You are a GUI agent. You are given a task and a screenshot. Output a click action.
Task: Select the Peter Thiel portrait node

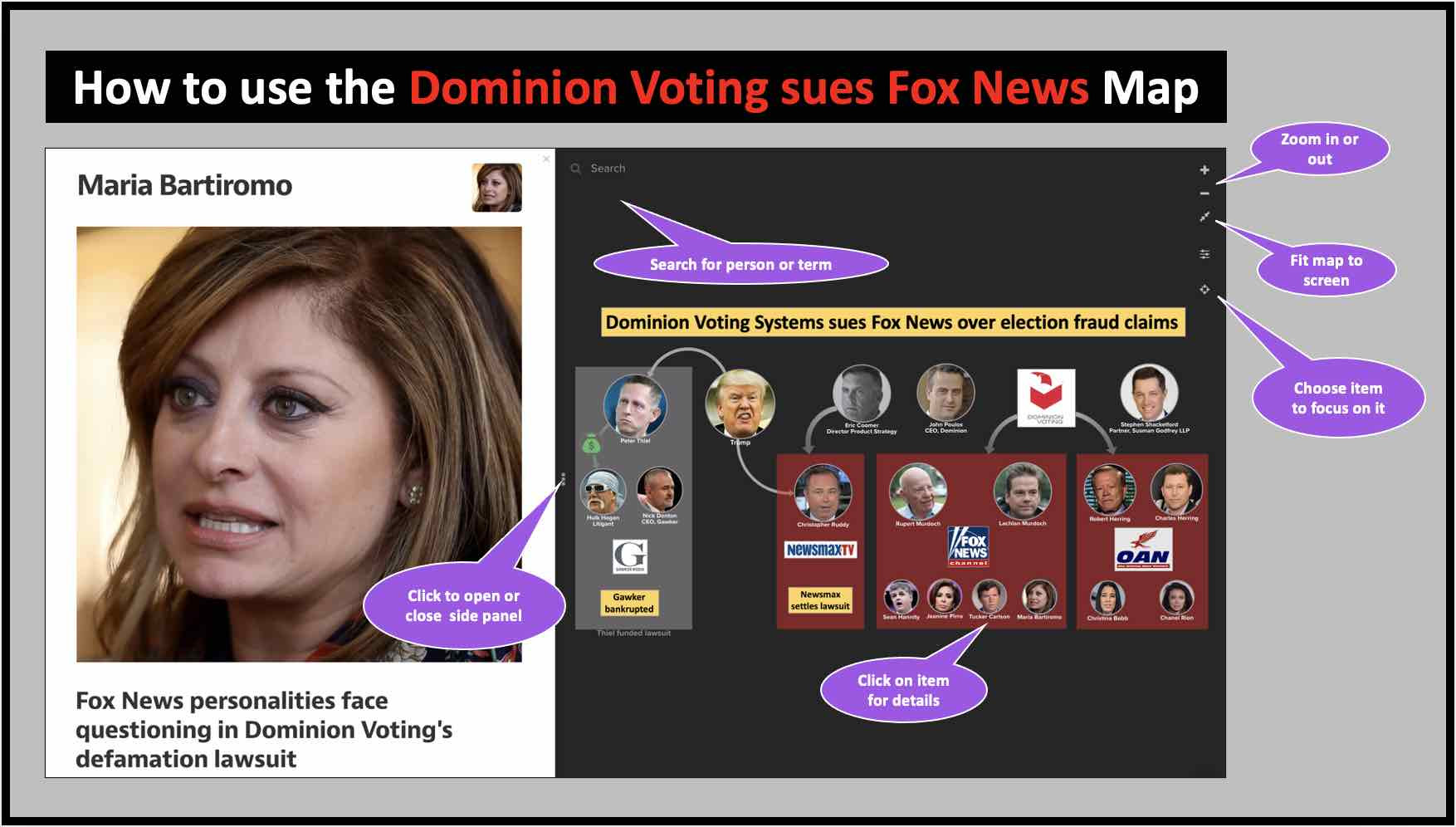(635, 405)
